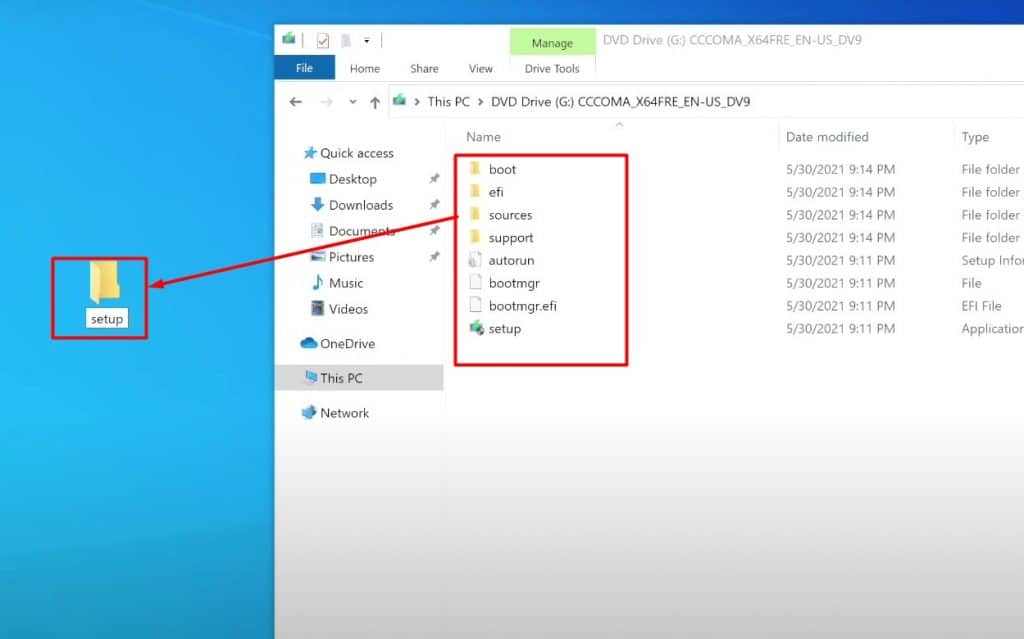Open the setup folder shortcut on the desktop

point(97,290)
